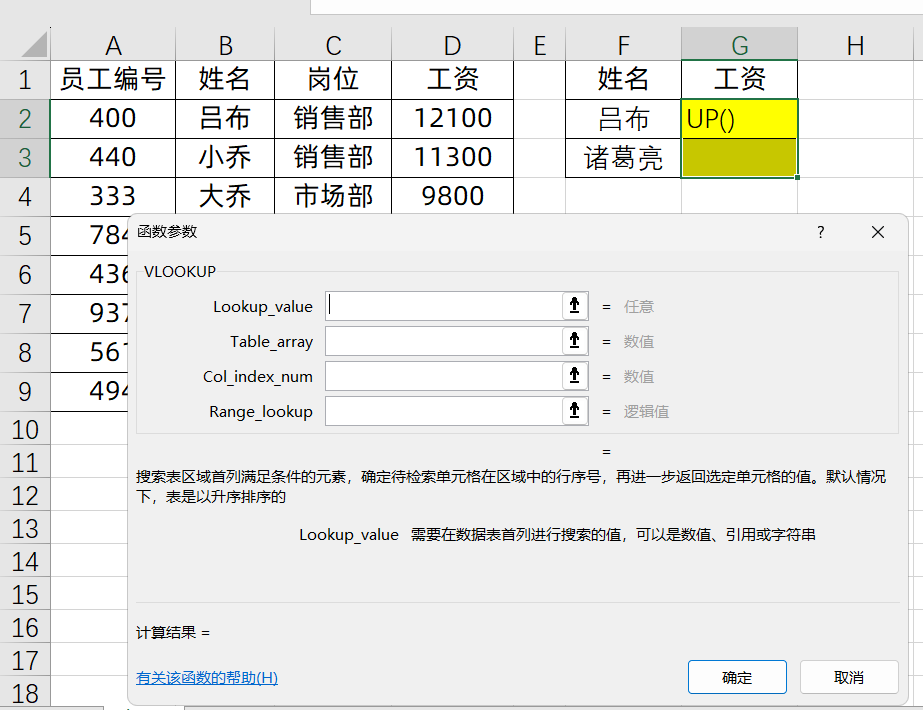Click cell with value 12100
Image resolution: width=923 pixels, height=710 pixels.
click(x=452, y=119)
